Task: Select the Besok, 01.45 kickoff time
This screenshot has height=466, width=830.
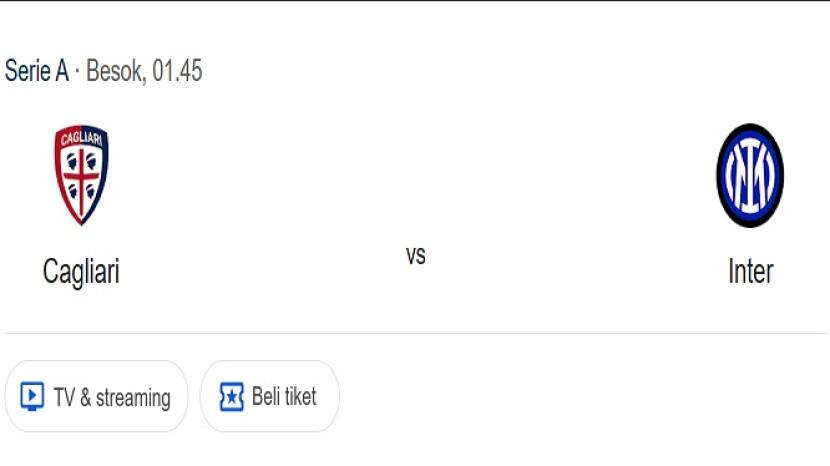Action: (x=144, y=71)
